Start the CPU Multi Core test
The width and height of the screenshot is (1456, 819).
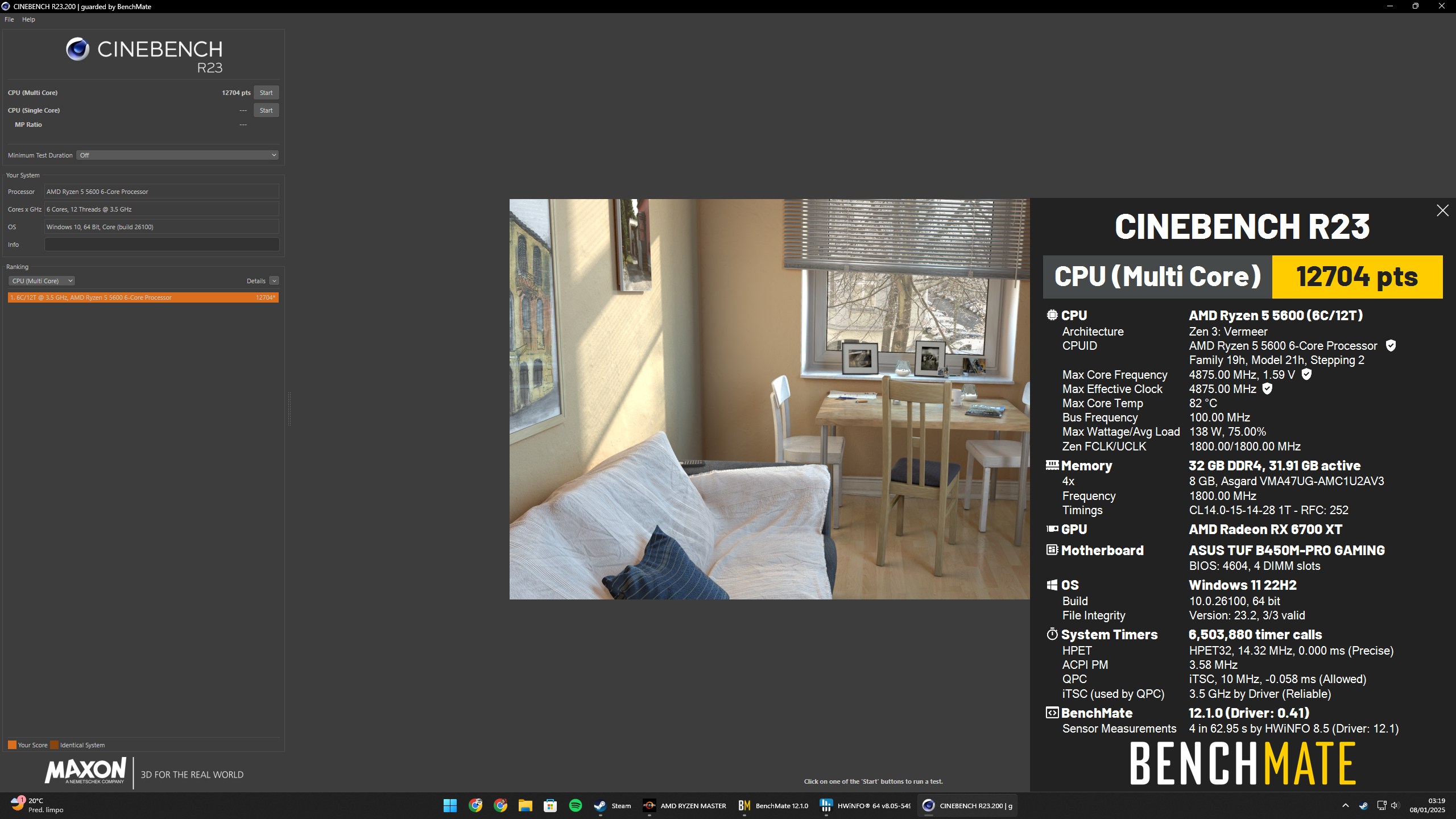(x=266, y=93)
